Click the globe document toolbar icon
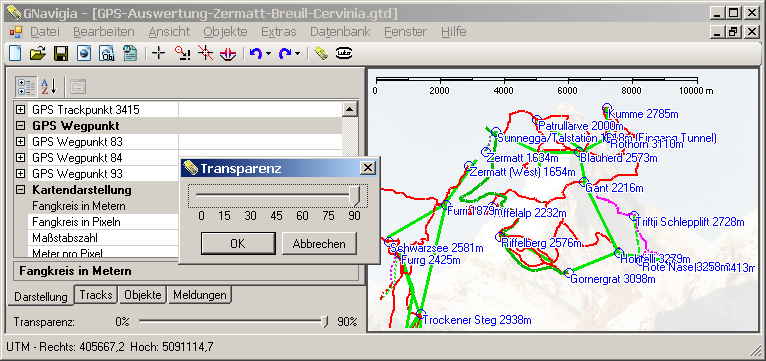Image resolution: width=766 pixels, height=361 pixels. pyautogui.click(x=84, y=53)
